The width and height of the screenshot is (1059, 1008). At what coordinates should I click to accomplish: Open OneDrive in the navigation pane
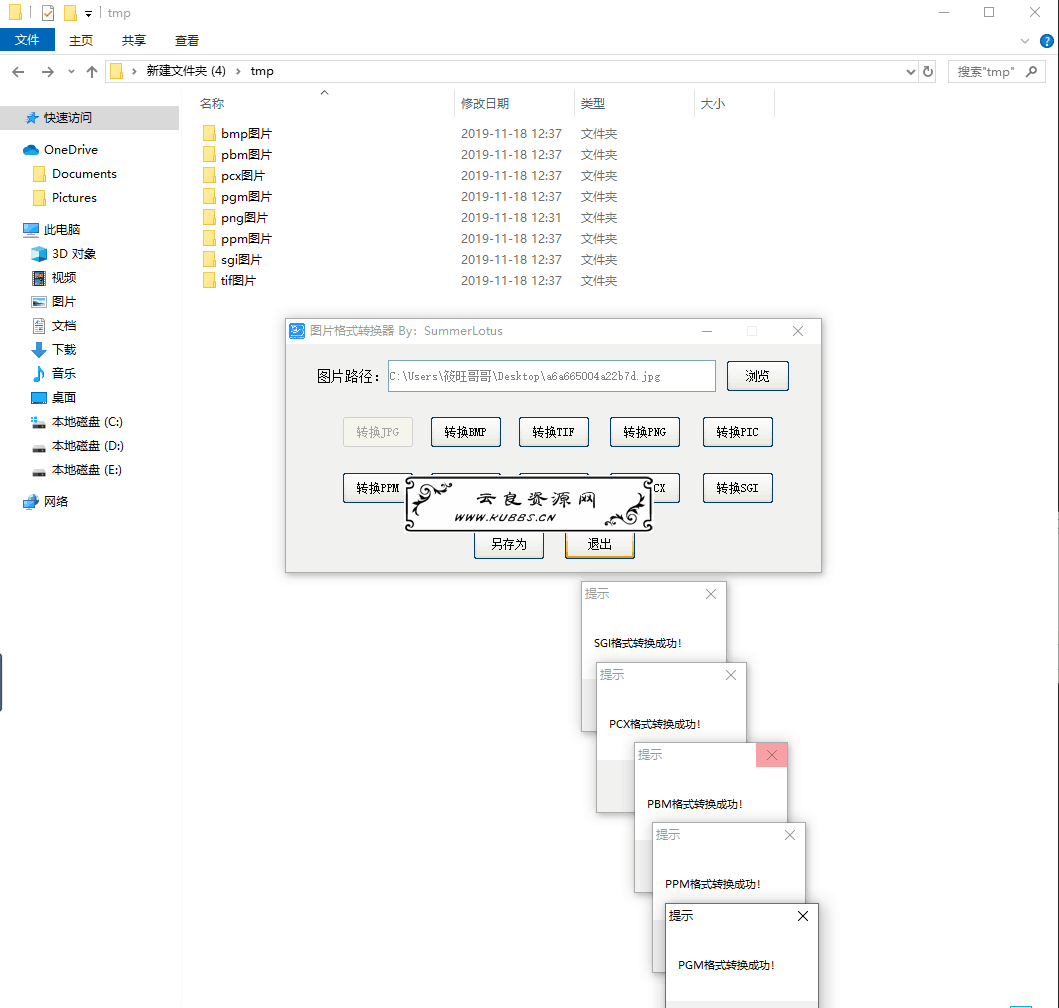70,149
